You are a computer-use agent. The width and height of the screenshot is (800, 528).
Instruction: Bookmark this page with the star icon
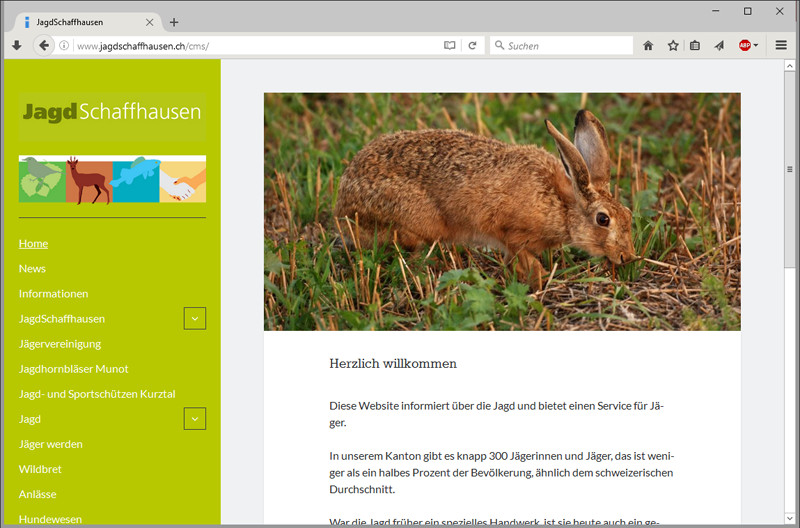click(672, 45)
